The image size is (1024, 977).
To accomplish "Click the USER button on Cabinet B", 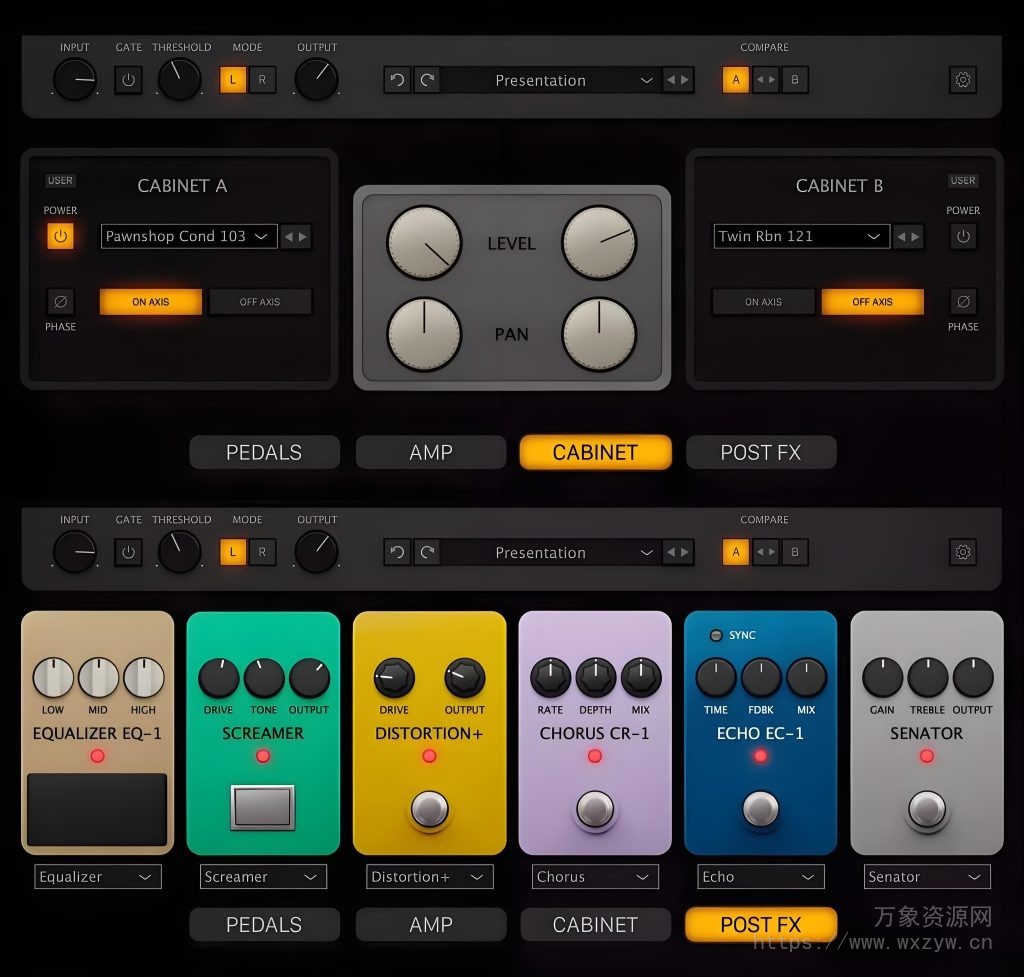I will 962,180.
